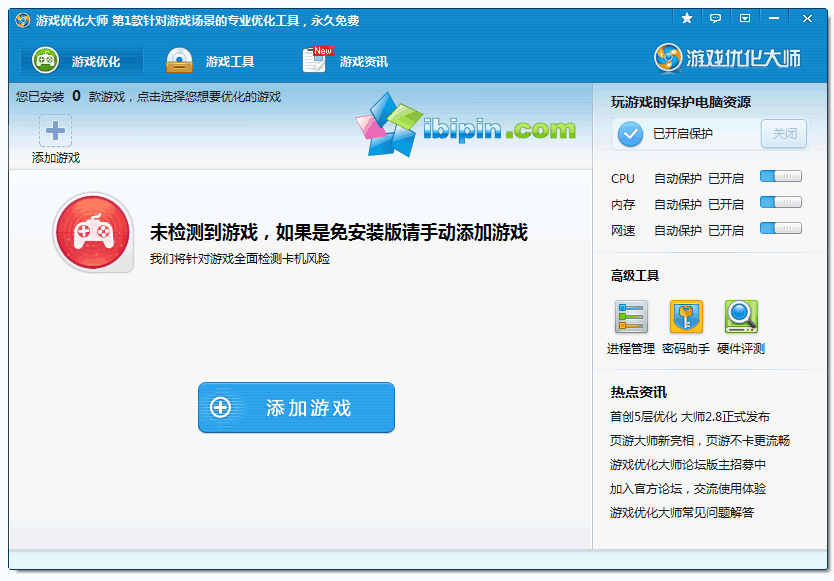834x581 pixels.
Task: Click the 玩游戏时保护电脑资源 heading
Action: coord(681,102)
